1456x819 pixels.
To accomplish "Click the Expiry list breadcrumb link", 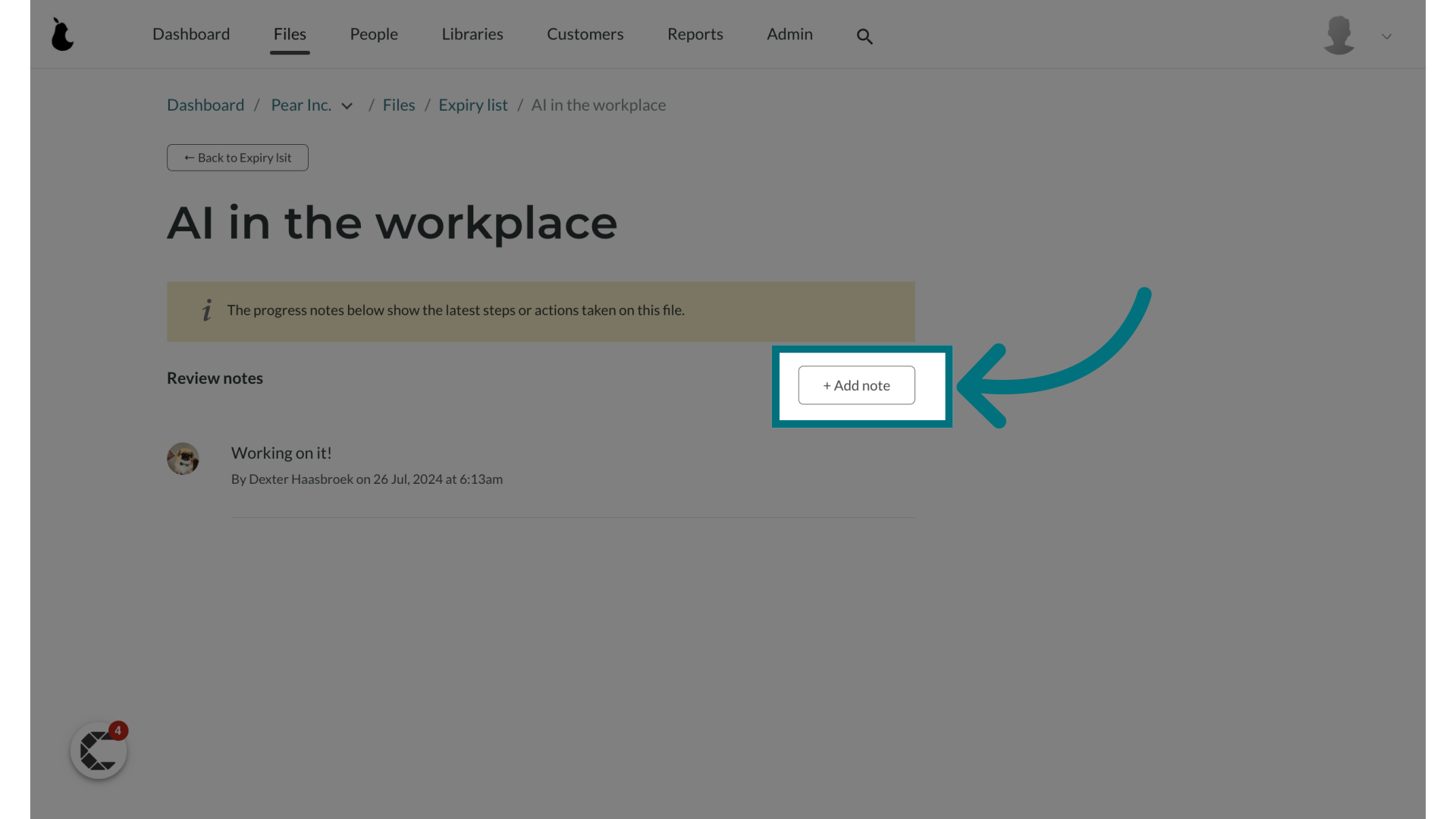I will 473,104.
